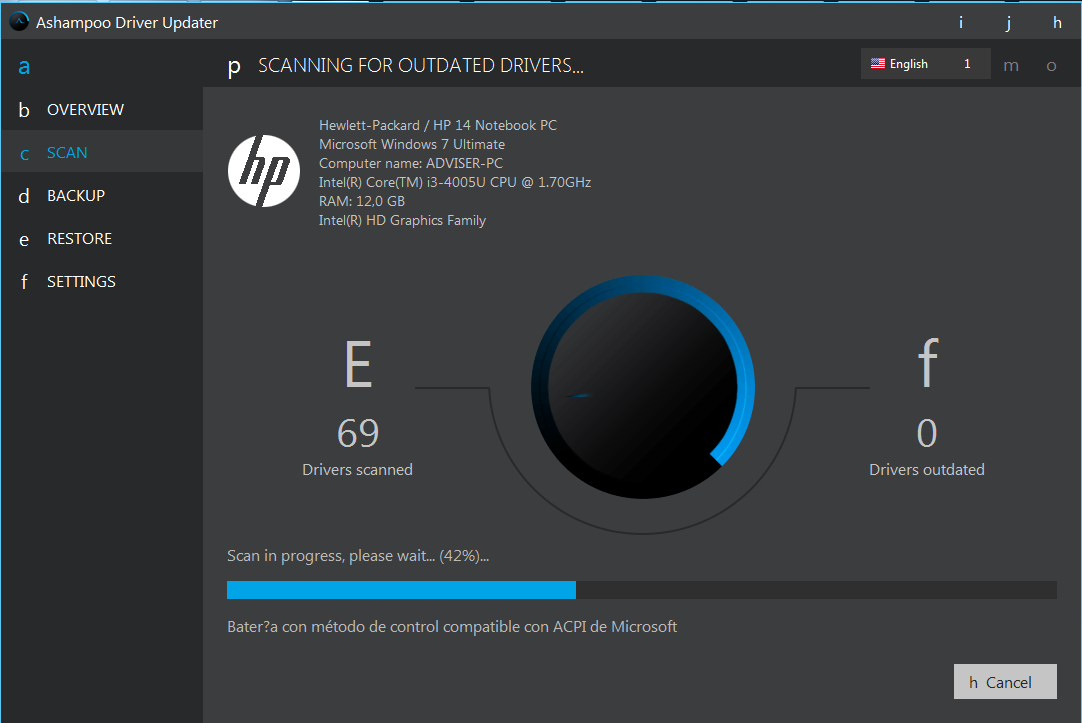Click the 'm' icon beside language selector
The width and height of the screenshot is (1082, 723).
click(x=1011, y=66)
